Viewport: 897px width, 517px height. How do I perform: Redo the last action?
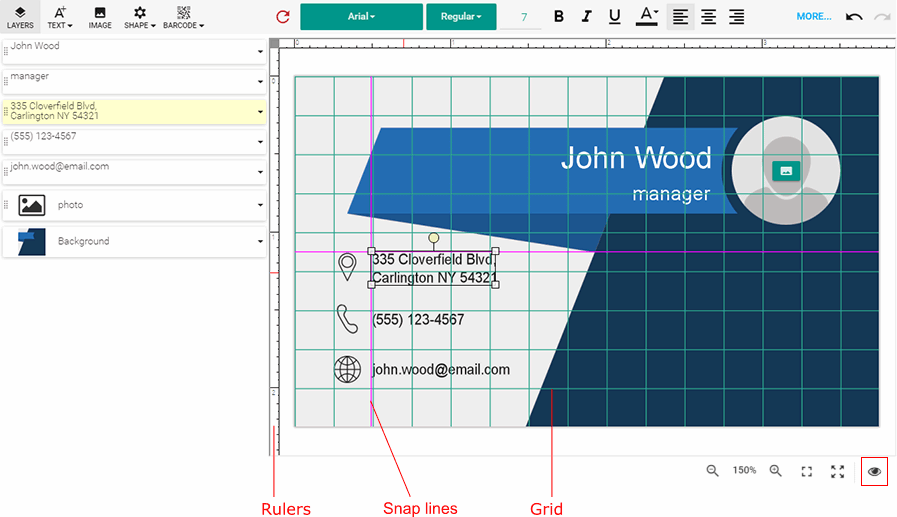click(882, 17)
